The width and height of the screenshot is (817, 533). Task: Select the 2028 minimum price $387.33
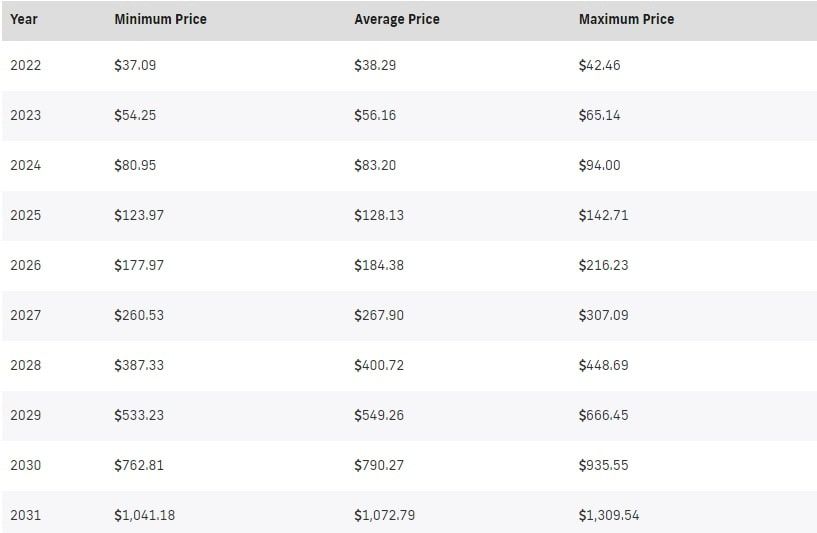click(139, 365)
